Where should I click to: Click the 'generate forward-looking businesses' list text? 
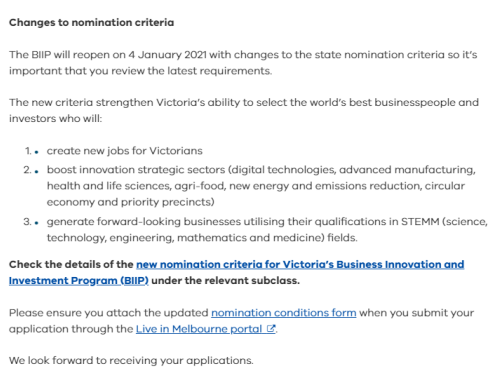coord(144,222)
